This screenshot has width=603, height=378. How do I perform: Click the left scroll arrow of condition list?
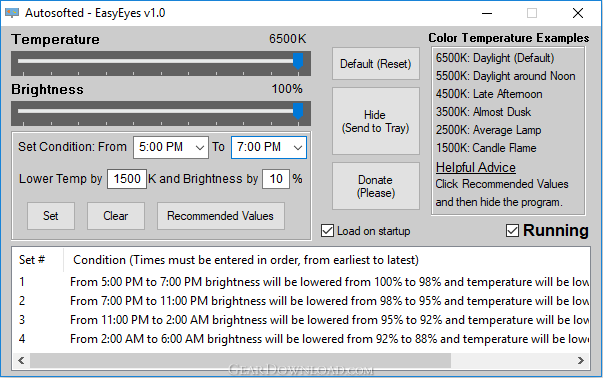[x=22, y=360]
